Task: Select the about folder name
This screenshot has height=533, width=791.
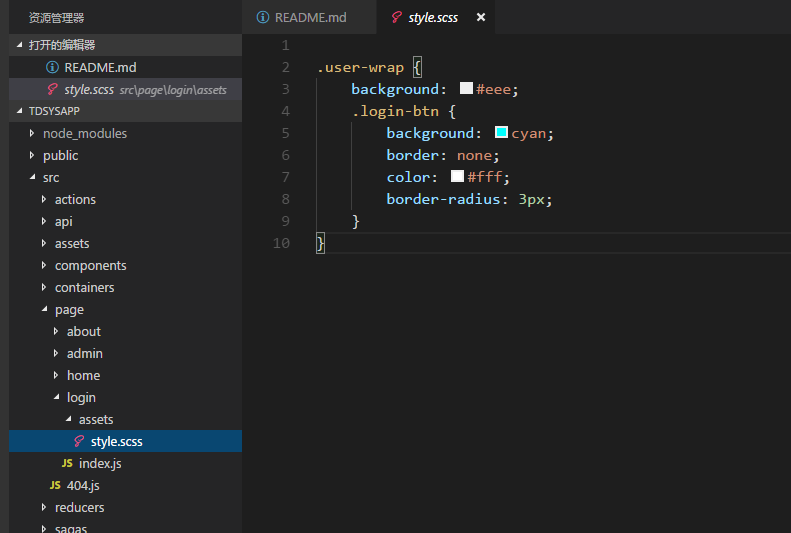Action: point(84,331)
